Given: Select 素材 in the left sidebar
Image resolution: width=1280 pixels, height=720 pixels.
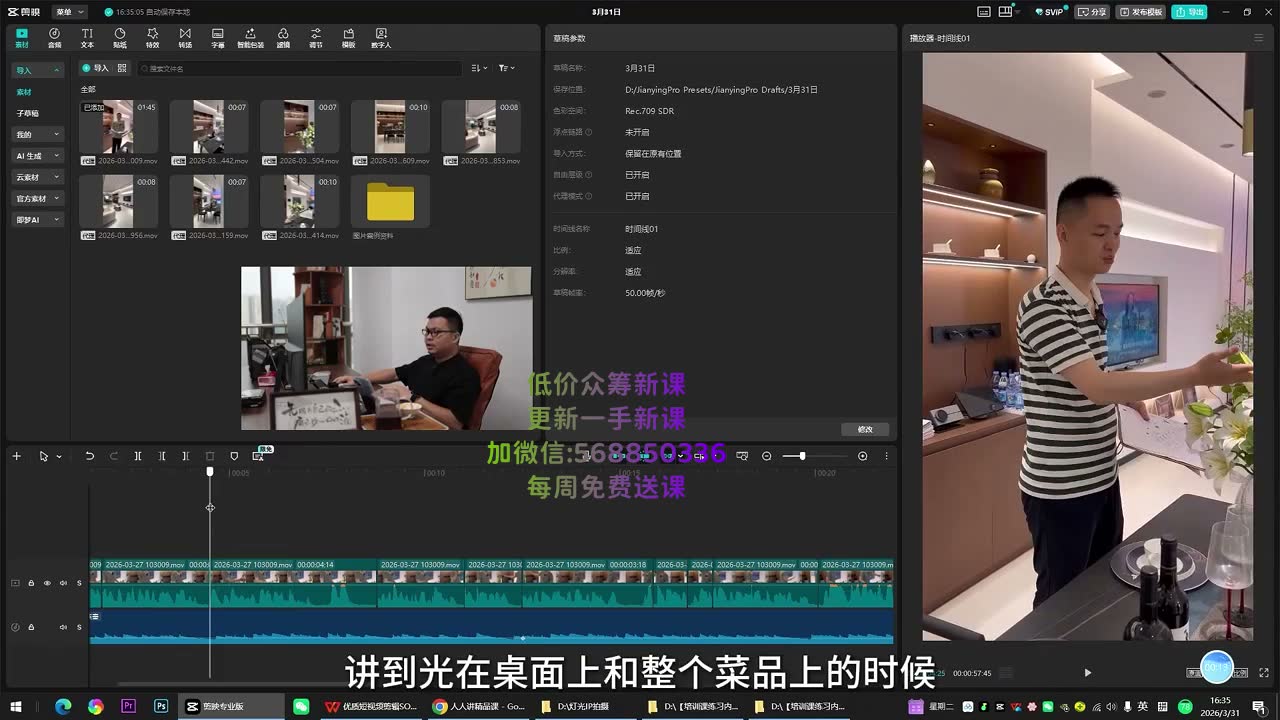Looking at the screenshot, I should point(24,92).
